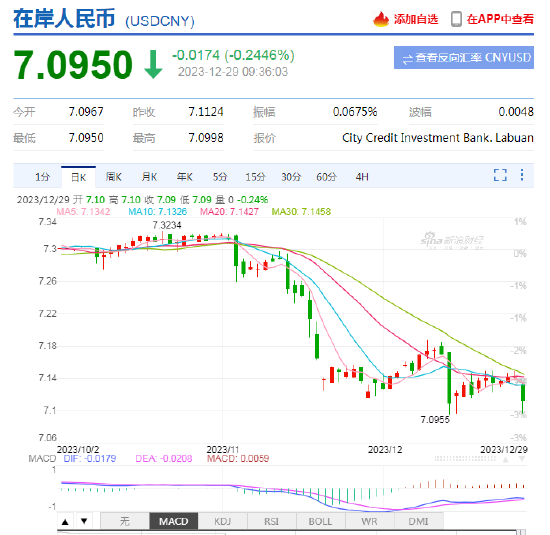This screenshot has height=535, width=550.
Task: Click the swap arrows icon on CNYUSD button
Action: click(x=407, y=58)
